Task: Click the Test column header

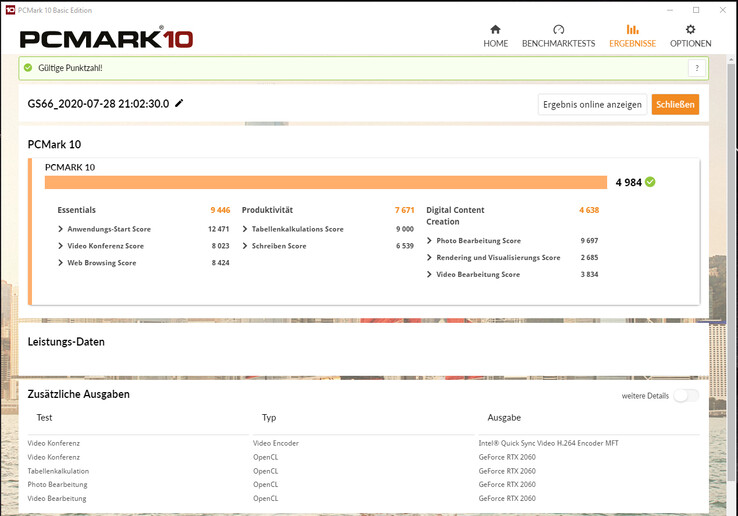Action: (44, 418)
